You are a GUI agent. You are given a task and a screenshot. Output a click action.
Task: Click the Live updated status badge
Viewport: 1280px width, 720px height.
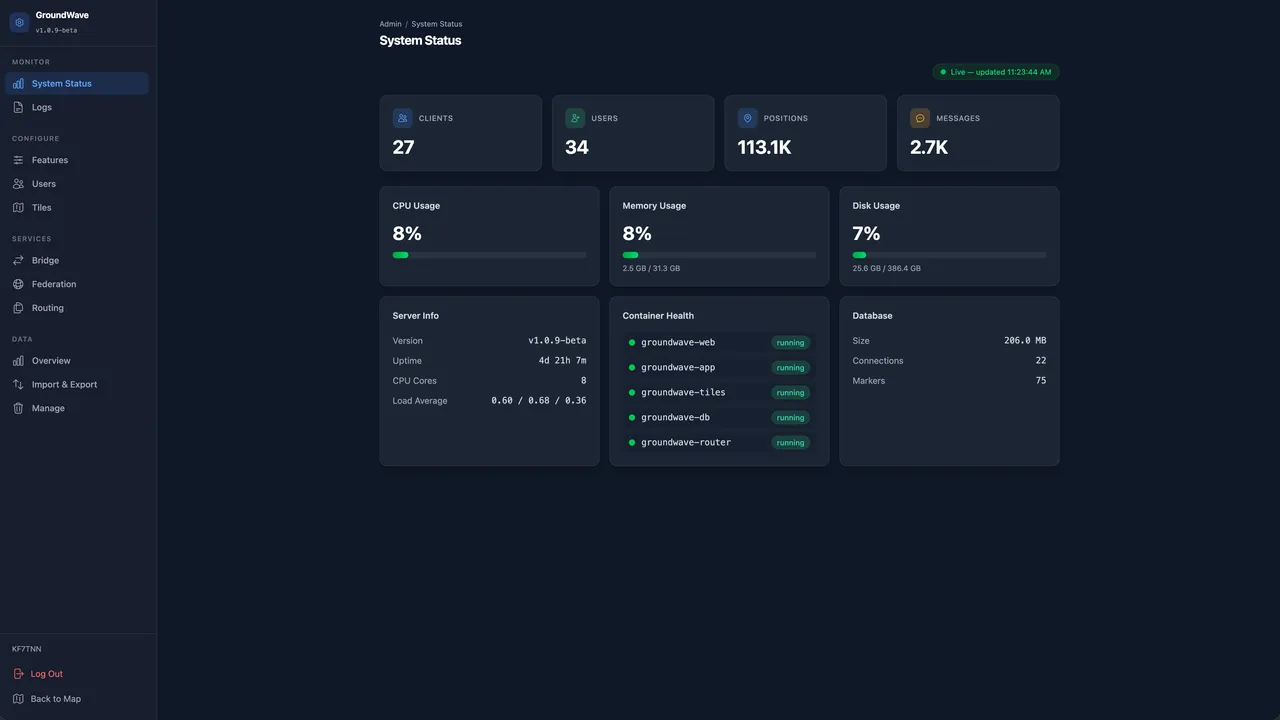pos(996,72)
